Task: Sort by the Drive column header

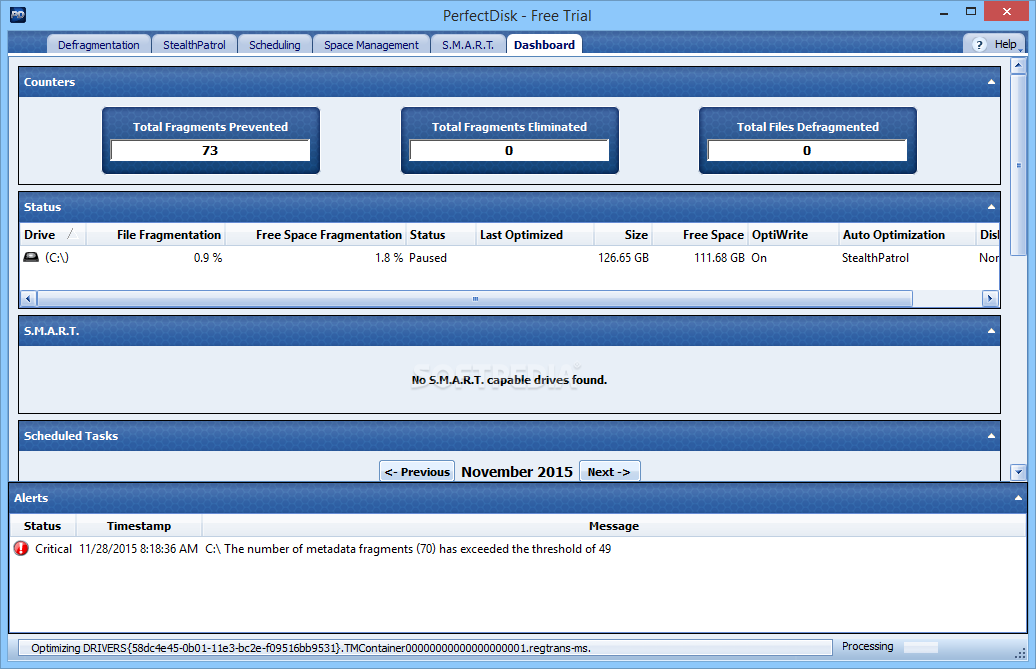Action: point(52,234)
